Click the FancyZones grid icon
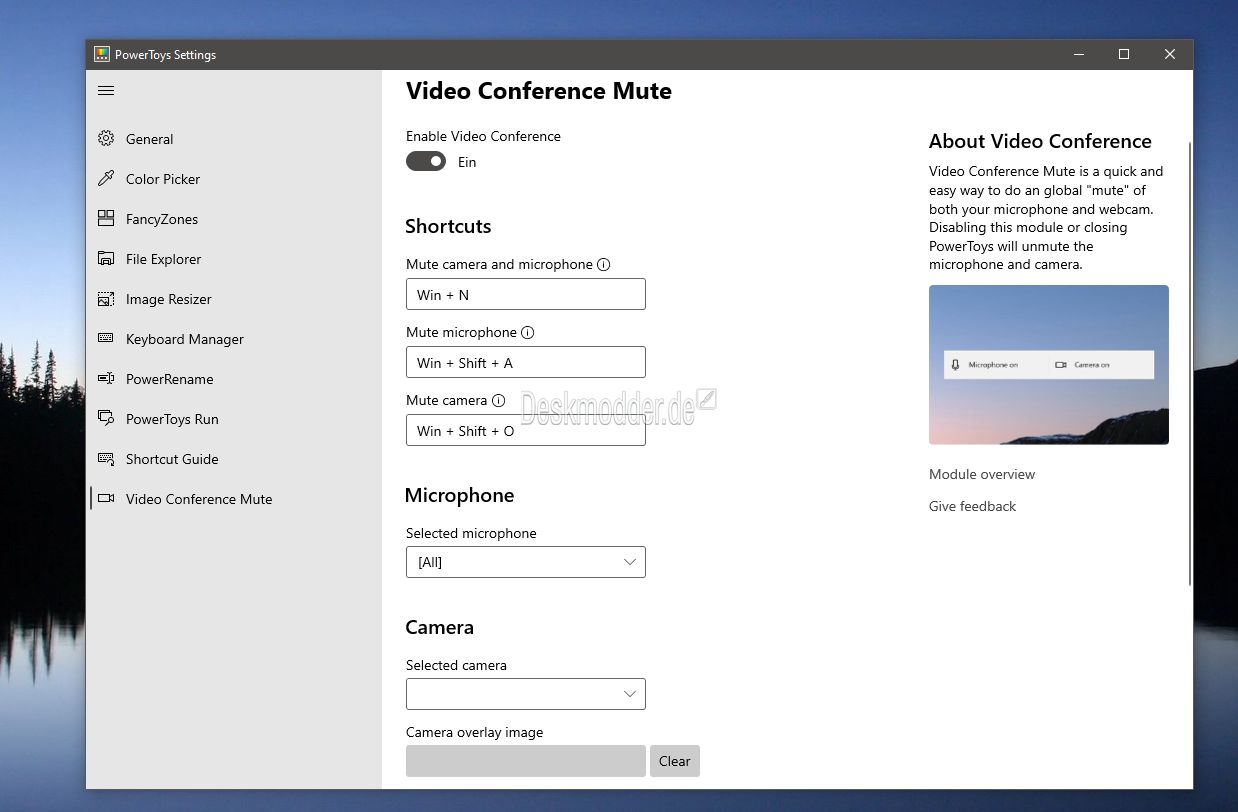Image resolution: width=1238 pixels, height=812 pixels. coord(106,219)
